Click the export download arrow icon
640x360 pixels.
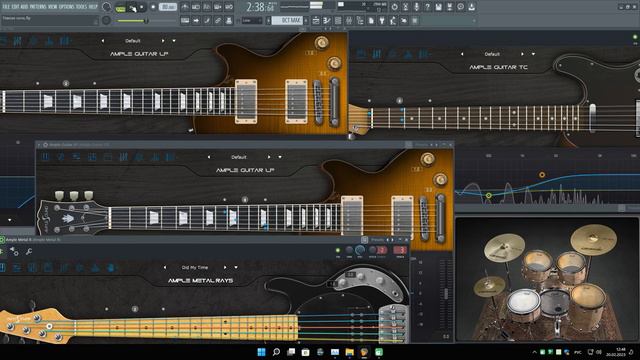point(471,7)
